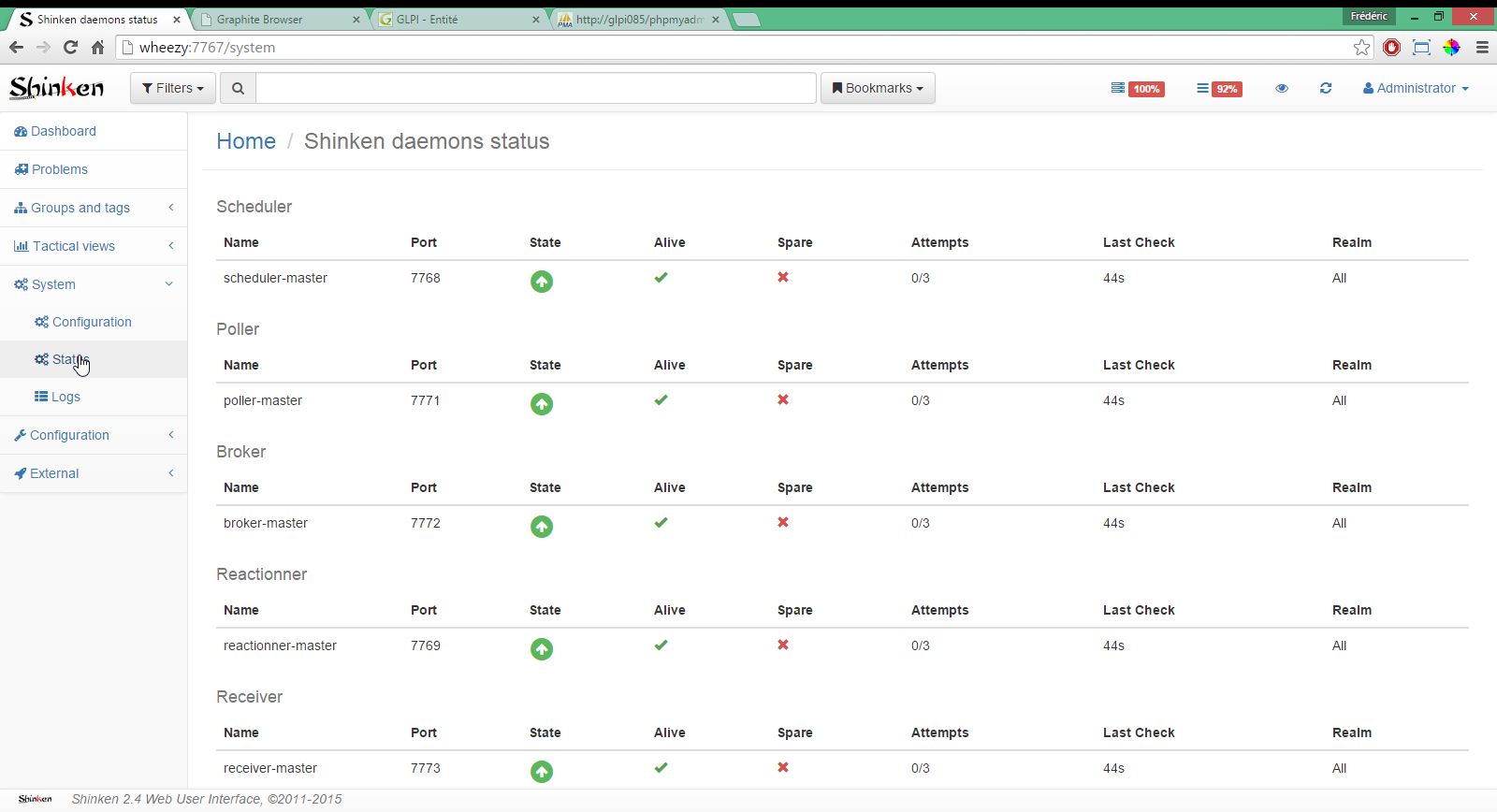The width and height of the screenshot is (1497, 812).
Task: Open Dashboard in the sidebar
Action: coord(94,131)
